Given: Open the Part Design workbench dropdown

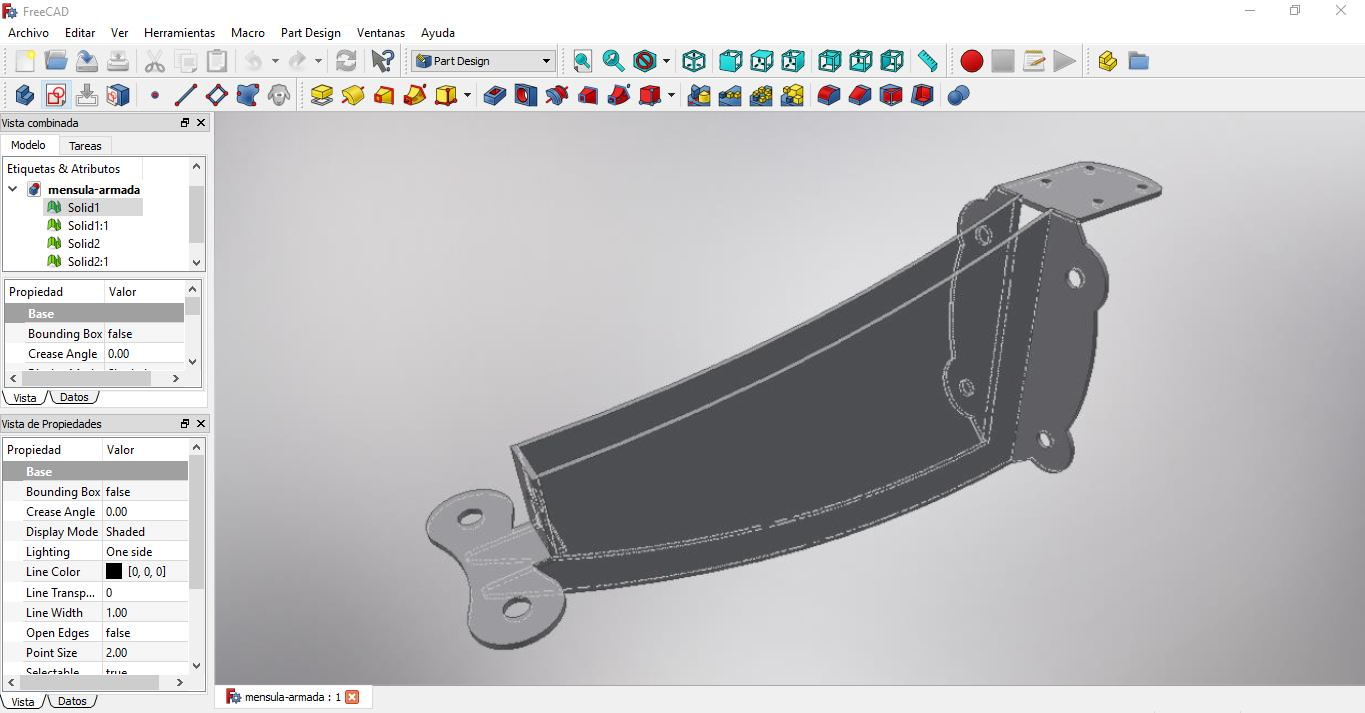Looking at the screenshot, I should pos(483,61).
